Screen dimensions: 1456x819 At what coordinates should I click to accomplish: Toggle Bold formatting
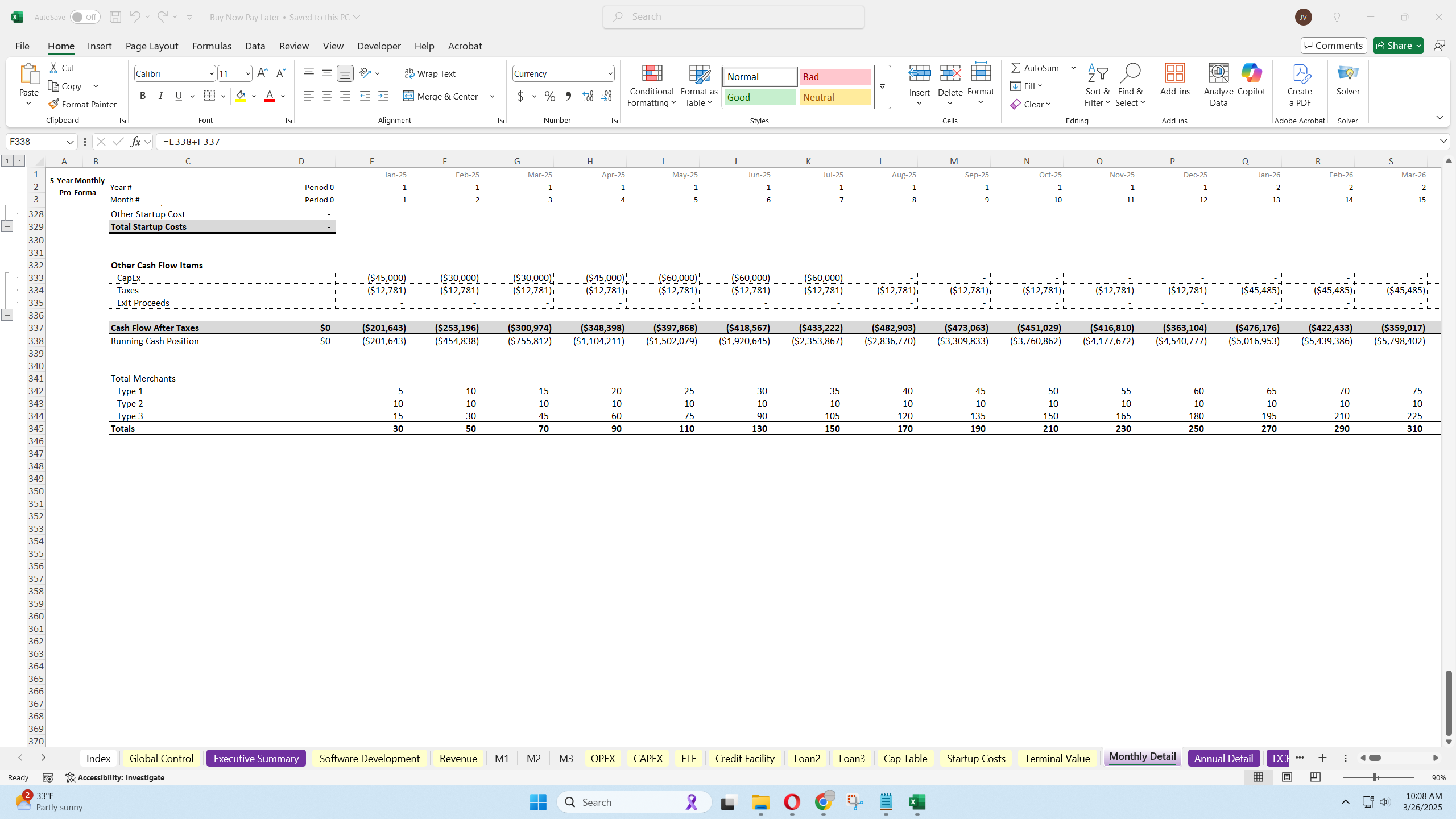point(143,96)
